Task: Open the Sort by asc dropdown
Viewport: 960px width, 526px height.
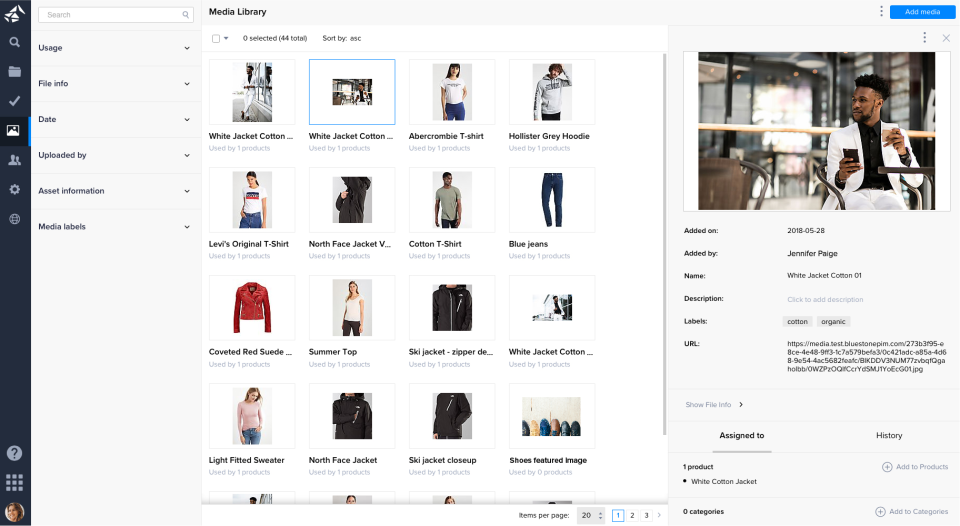Action: (342, 39)
